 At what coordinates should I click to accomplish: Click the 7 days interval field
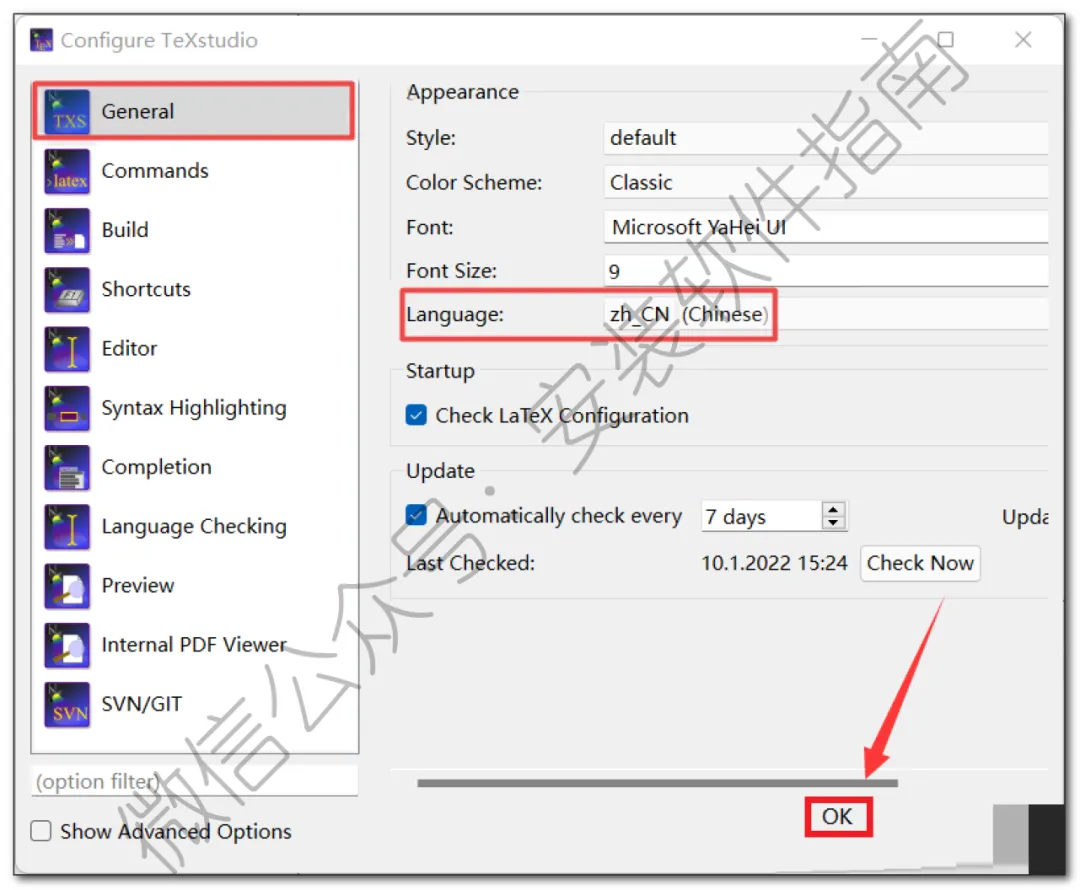[x=761, y=516]
